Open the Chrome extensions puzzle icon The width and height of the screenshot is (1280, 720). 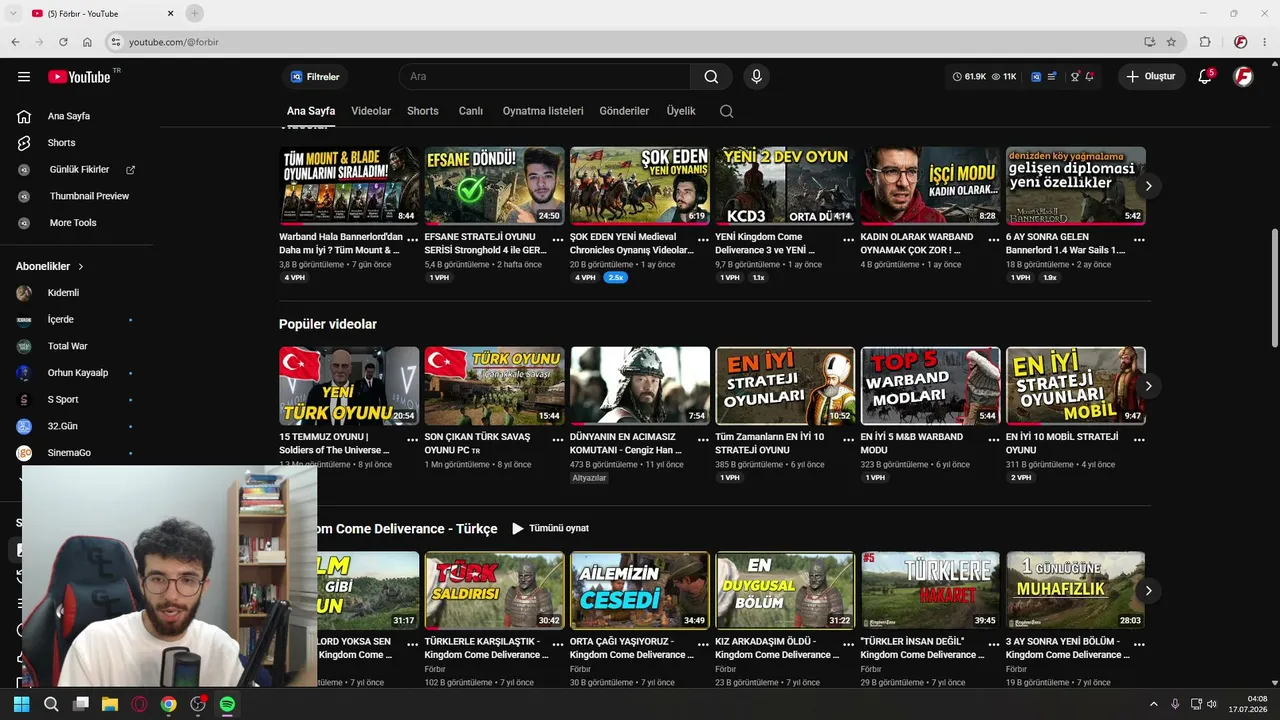tap(1205, 42)
